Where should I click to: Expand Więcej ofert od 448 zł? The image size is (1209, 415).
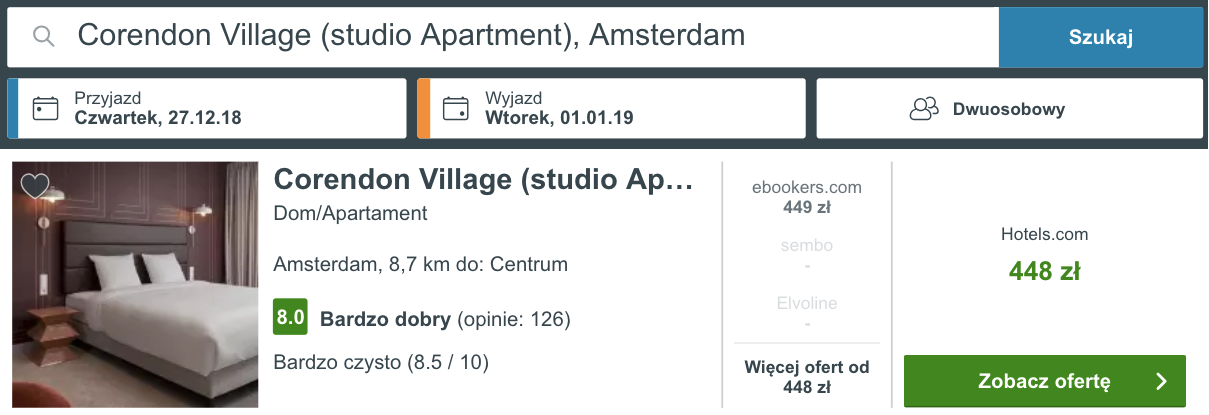(806, 377)
